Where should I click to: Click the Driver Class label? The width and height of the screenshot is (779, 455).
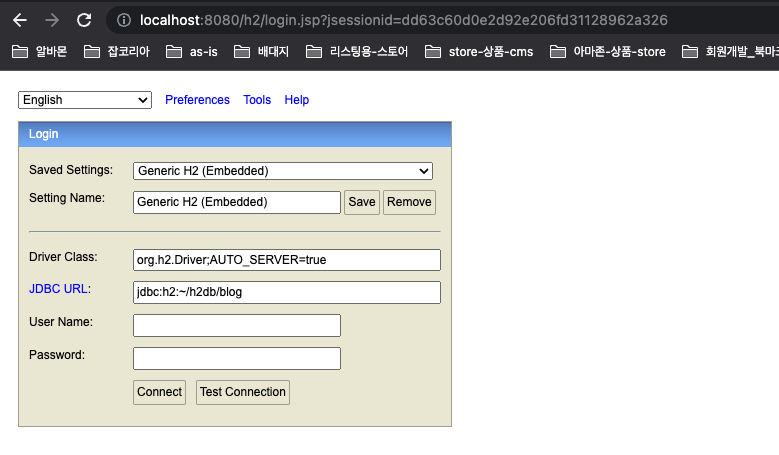63,257
